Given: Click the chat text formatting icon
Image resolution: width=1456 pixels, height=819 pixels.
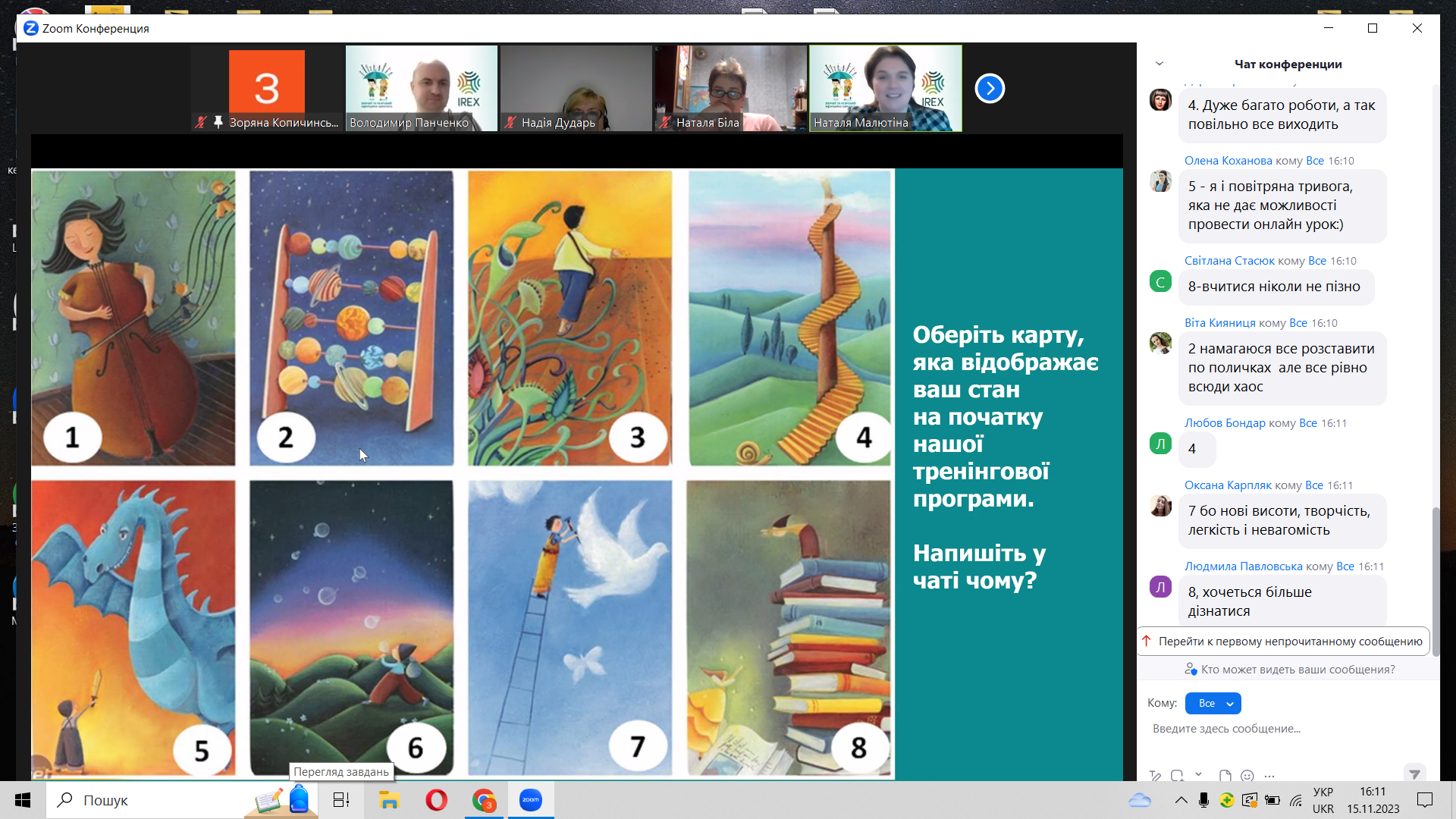Looking at the screenshot, I should tap(1155, 776).
